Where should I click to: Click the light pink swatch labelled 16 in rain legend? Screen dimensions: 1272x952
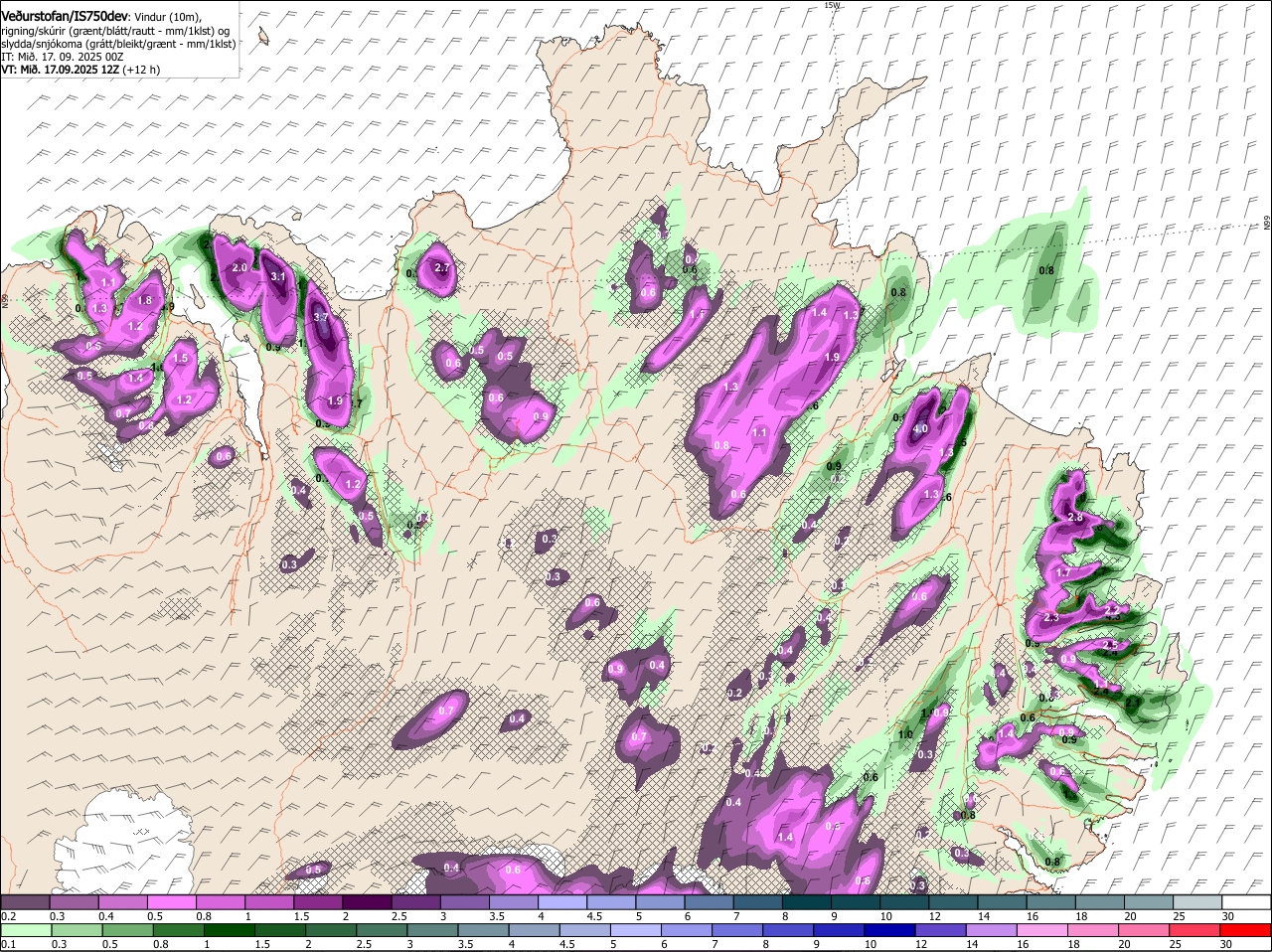1043,930
